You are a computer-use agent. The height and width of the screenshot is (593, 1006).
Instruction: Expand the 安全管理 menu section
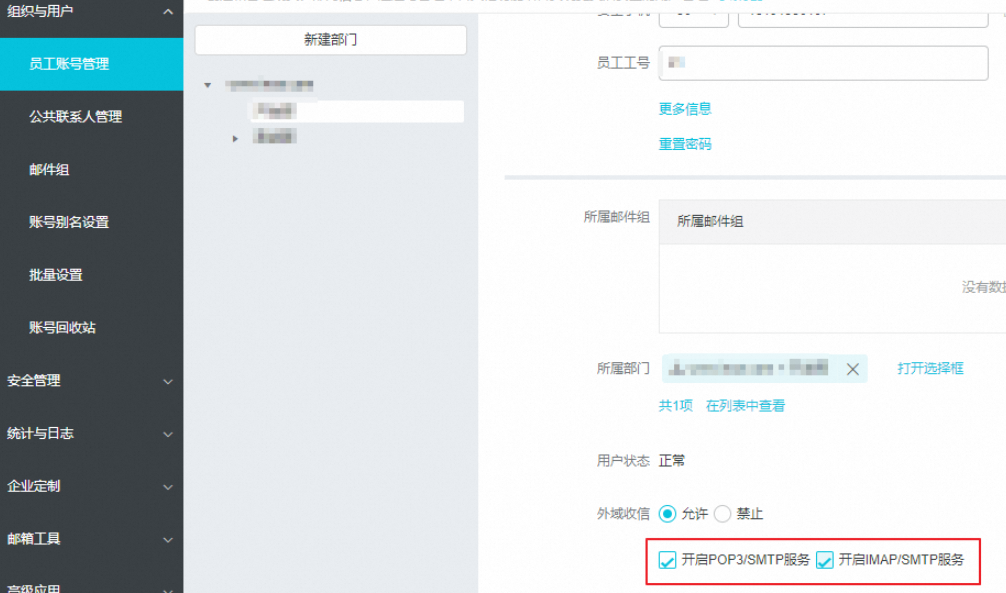tap(167, 381)
